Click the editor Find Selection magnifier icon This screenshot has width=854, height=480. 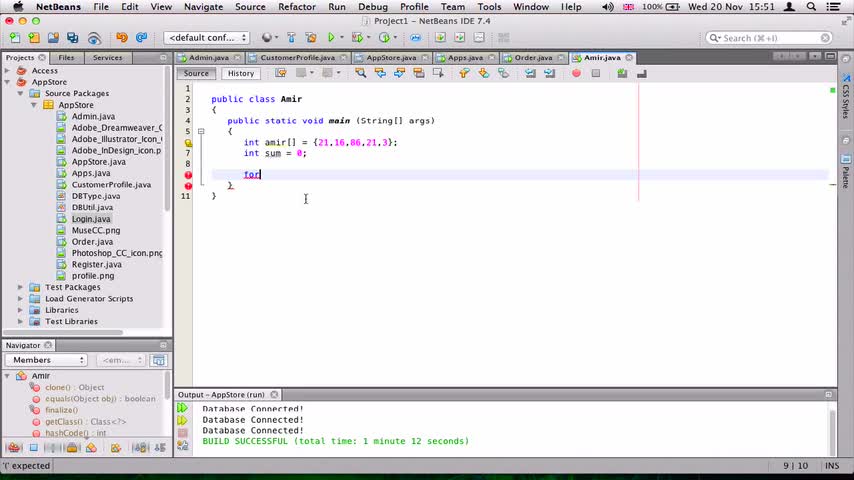[361, 73]
